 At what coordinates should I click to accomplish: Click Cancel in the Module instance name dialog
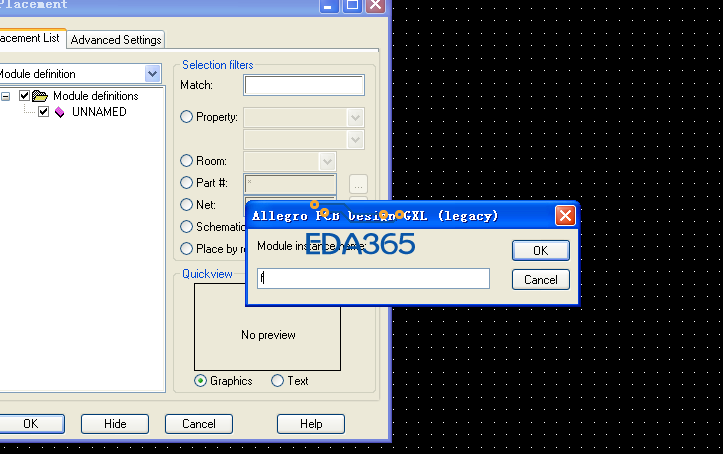click(540, 280)
